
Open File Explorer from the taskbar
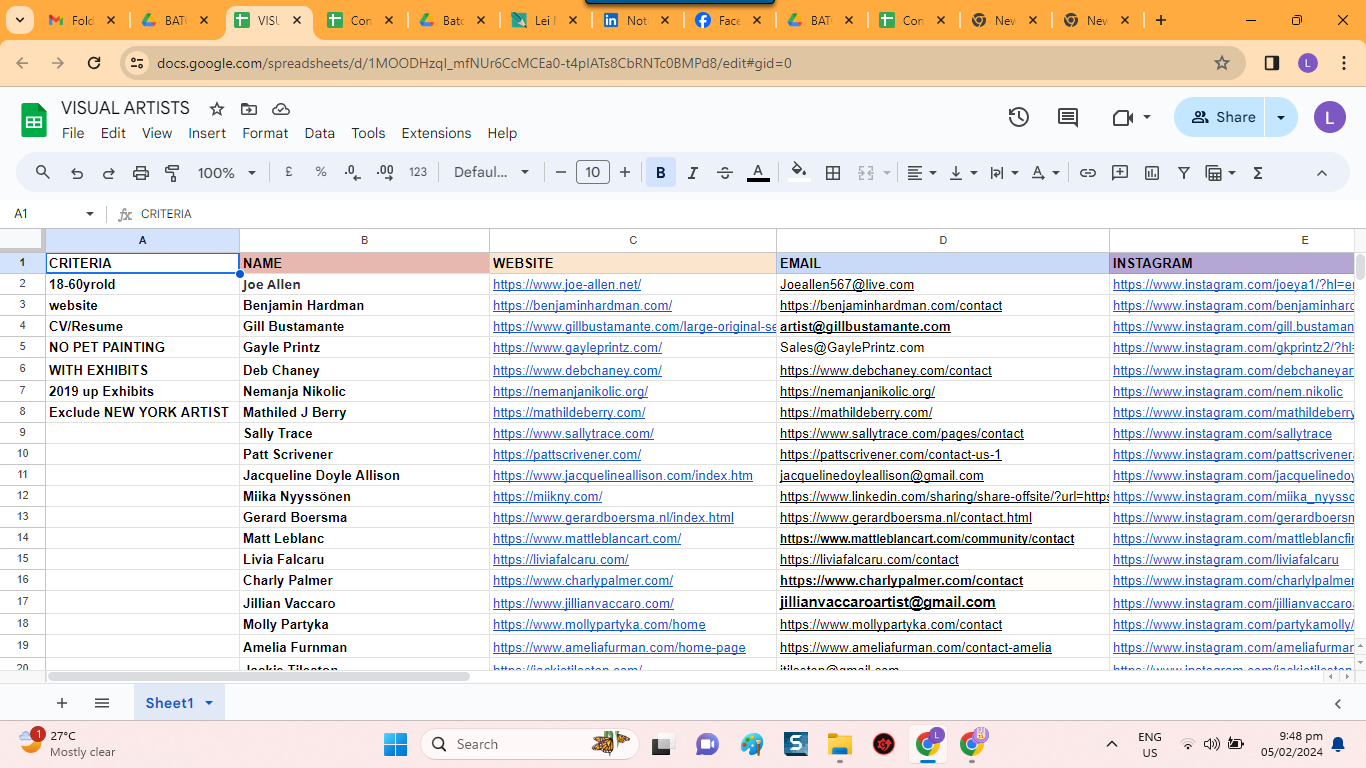839,744
